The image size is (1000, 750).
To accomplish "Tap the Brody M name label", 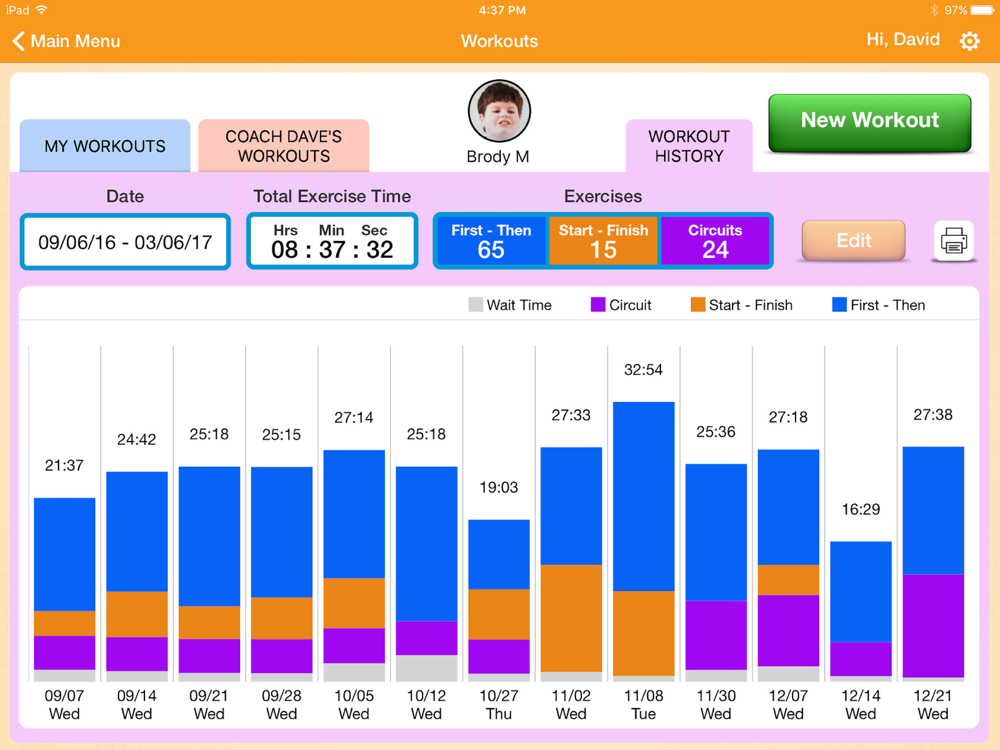I will point(497,156).
